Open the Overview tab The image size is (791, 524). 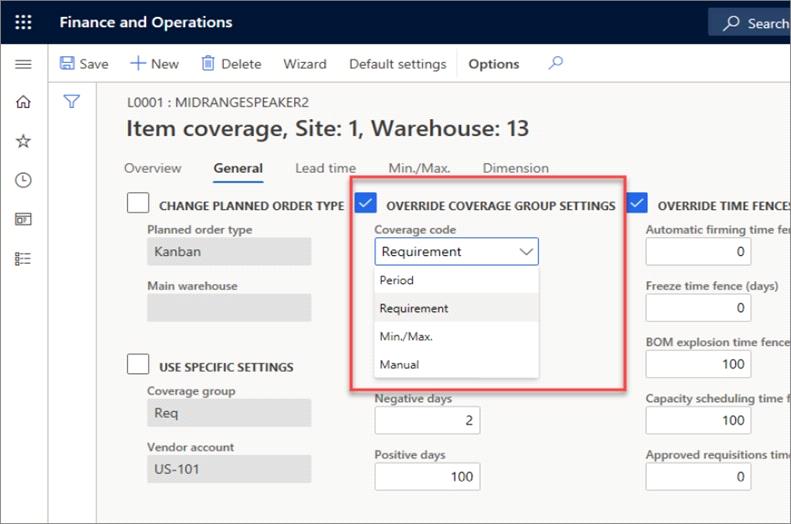pyautogui.click(x=152, y=168)
